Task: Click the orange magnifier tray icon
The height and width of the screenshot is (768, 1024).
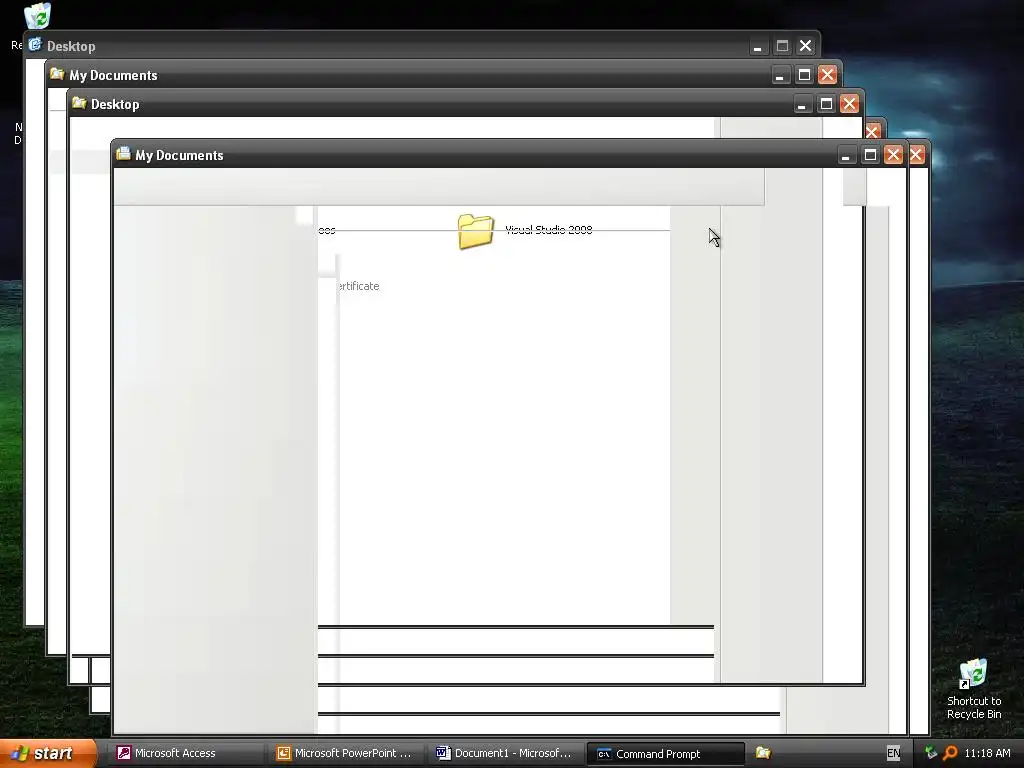Action: pos(950,753)
